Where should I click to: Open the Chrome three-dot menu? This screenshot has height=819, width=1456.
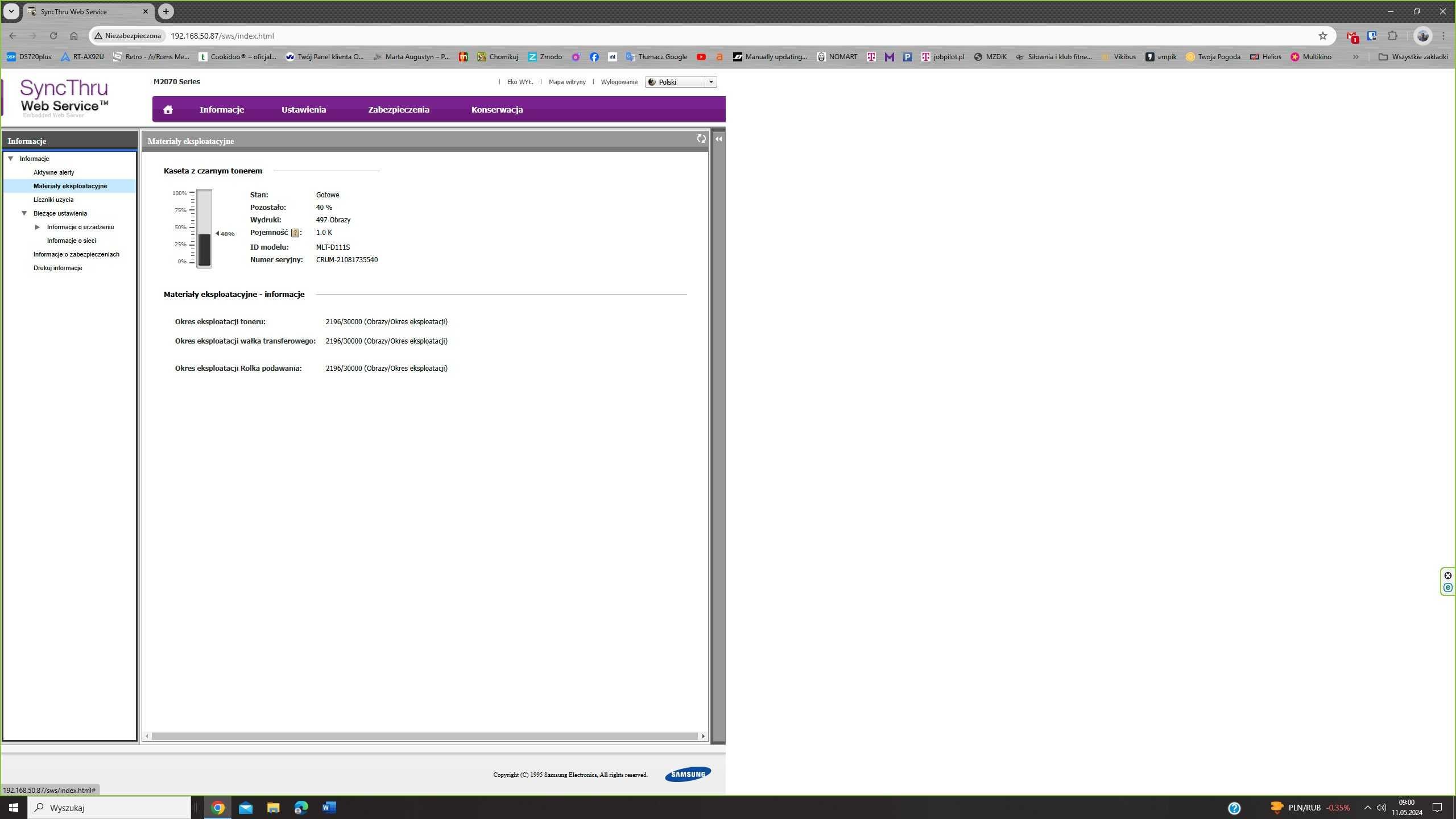click(1443, 36)
